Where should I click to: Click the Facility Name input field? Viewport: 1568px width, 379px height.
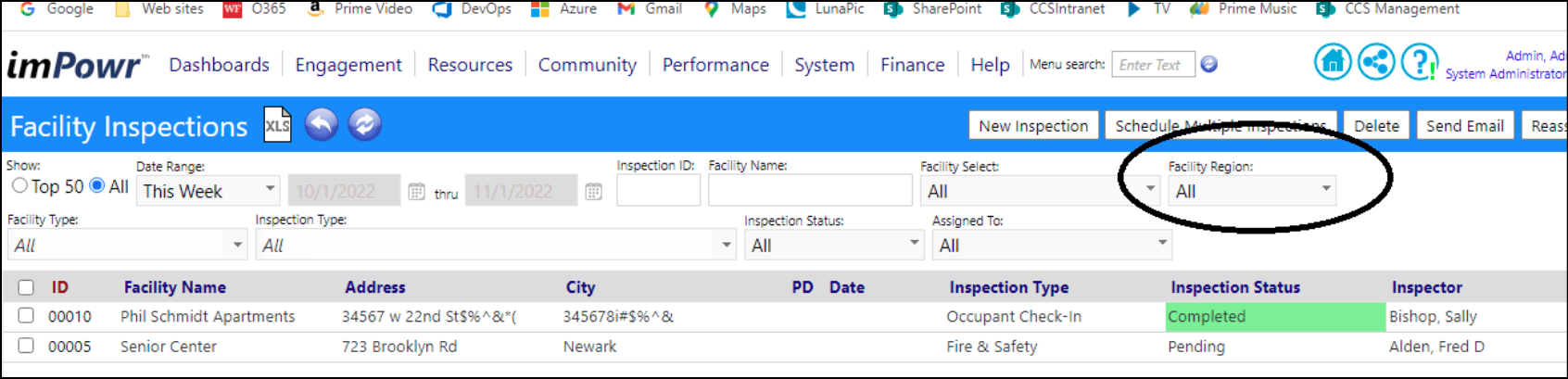810,190
